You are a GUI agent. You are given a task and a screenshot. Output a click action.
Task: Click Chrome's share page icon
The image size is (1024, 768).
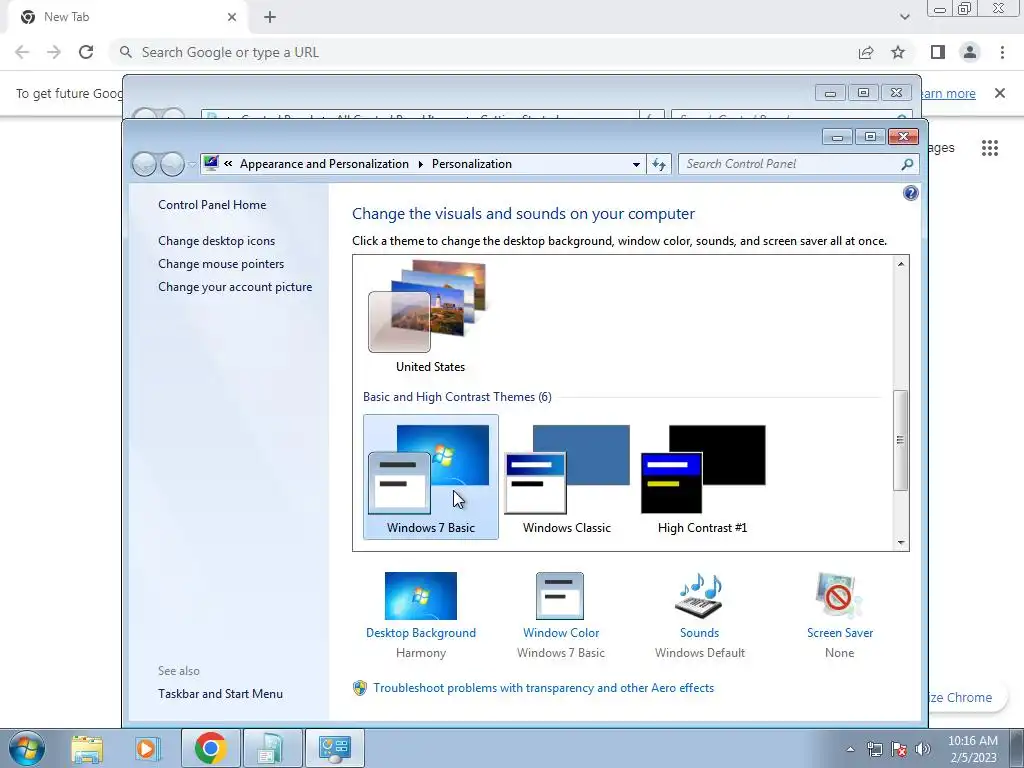pyautogui.click(x=866, y=52)
